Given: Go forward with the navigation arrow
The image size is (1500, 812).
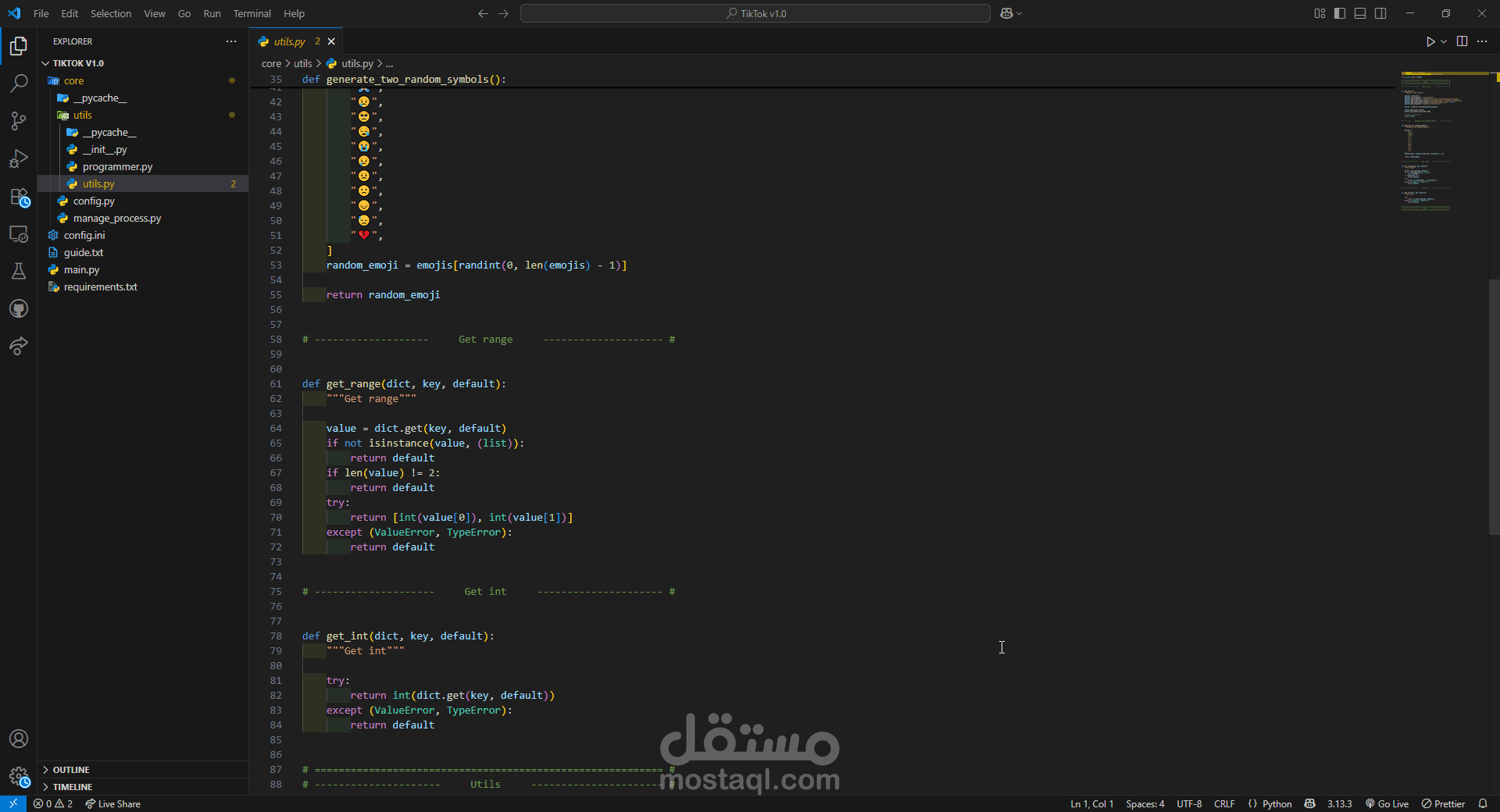Looking at the screenshot, I should pyautogui.click(x=503, y=13).
